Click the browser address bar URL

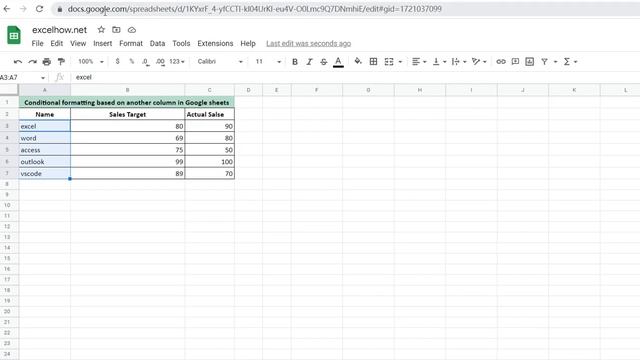254,9
